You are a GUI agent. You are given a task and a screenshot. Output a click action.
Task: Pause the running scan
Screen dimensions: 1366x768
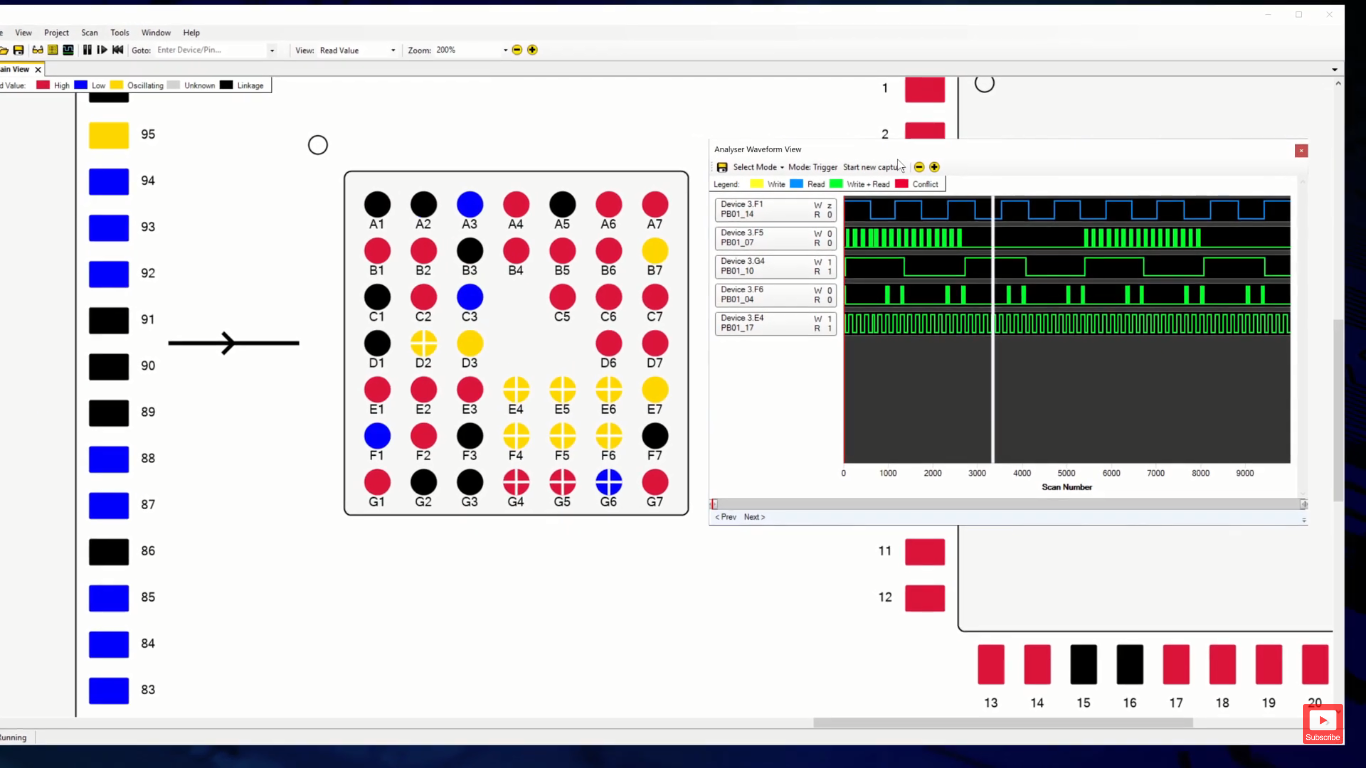(x=87, y=50)
